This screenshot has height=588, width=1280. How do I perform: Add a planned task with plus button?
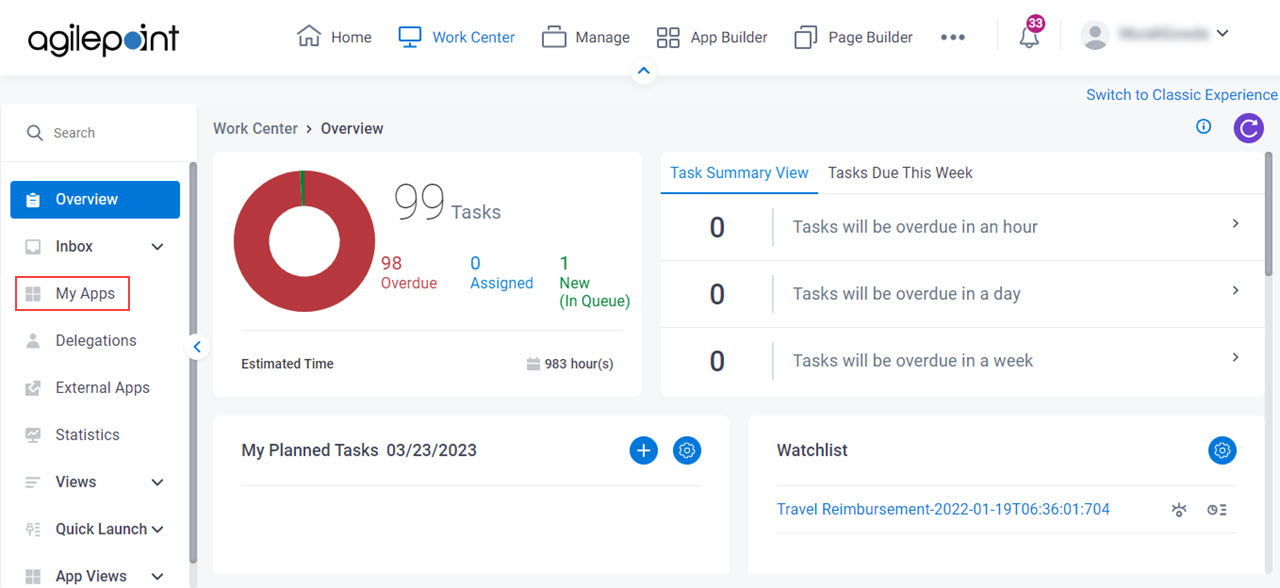coord(644,450)
